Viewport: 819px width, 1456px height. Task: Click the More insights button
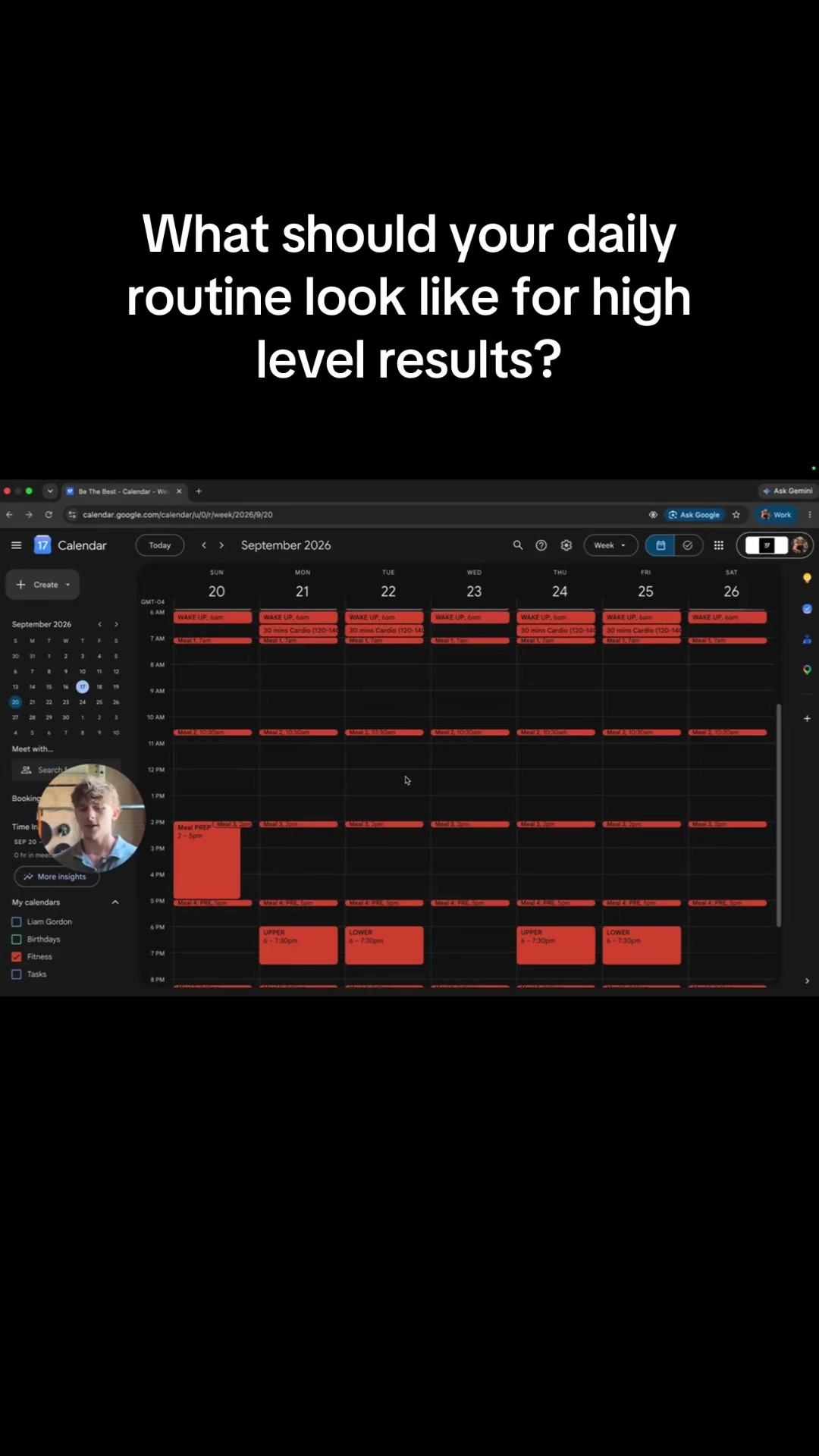pyautogui.click(x=55, y=877)
